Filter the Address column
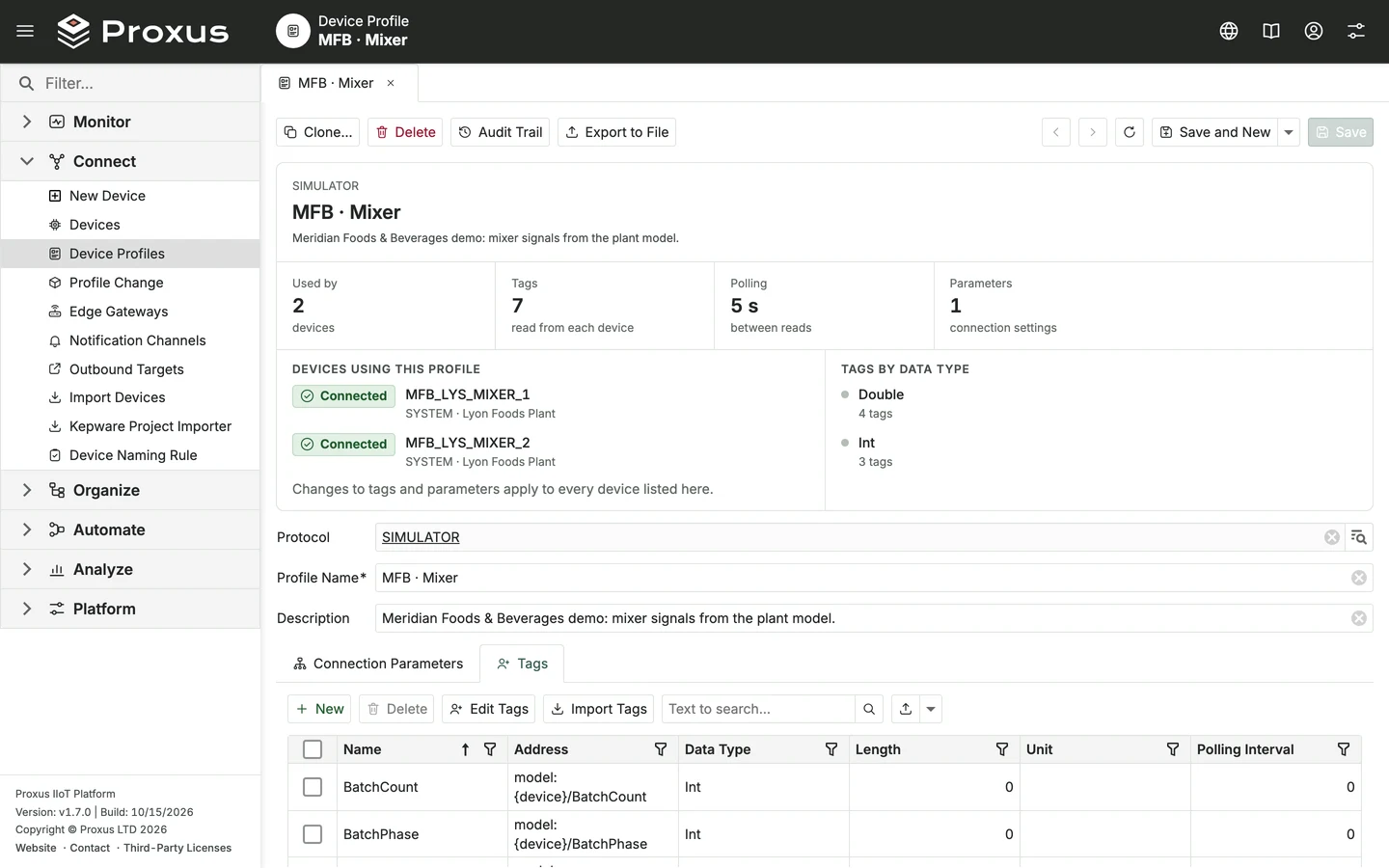The height and width of the screenshot is (868, 1389). pyautogui.click(x=661, y=749)
